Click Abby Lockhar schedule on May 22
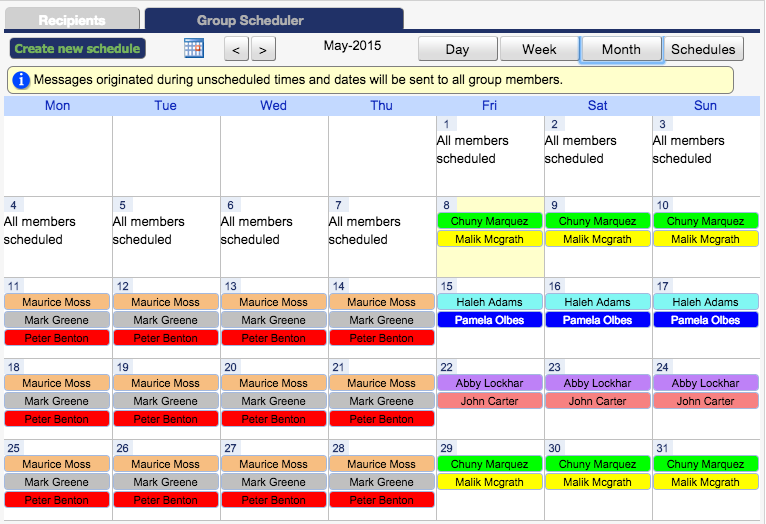The height and width of the screenshot is (524, 766). (x=489, y=383)
